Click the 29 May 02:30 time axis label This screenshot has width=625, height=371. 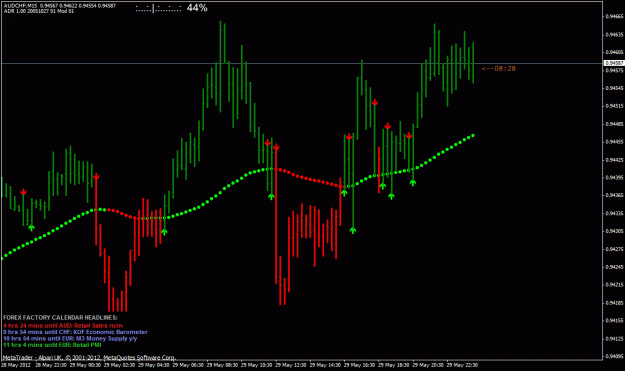[x=119, y=365]
